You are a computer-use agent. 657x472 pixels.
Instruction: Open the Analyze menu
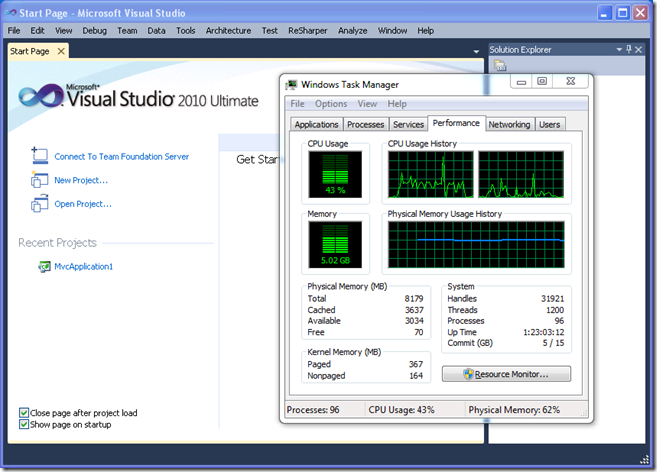(352, 31)
